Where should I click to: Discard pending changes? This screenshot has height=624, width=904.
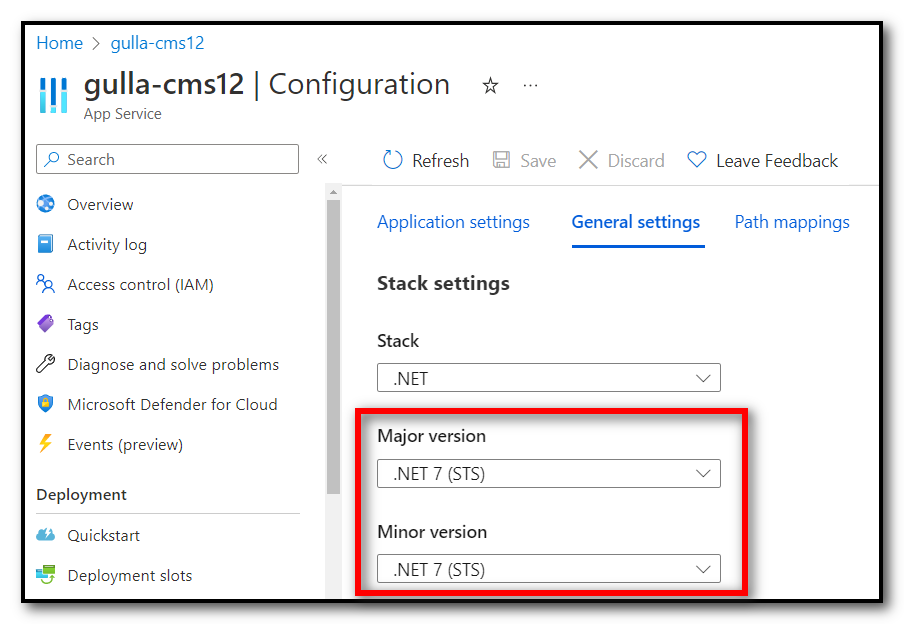coord(621,160)
